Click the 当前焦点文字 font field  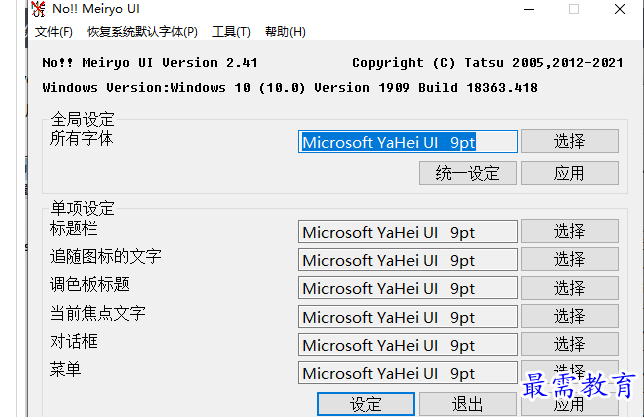pyautogui.click(x=408, y=317)
